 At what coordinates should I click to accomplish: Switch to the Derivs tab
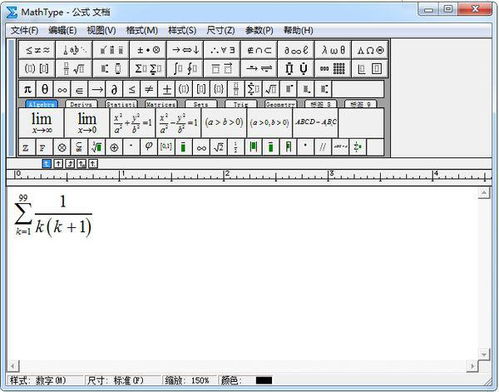coord(81,104)
